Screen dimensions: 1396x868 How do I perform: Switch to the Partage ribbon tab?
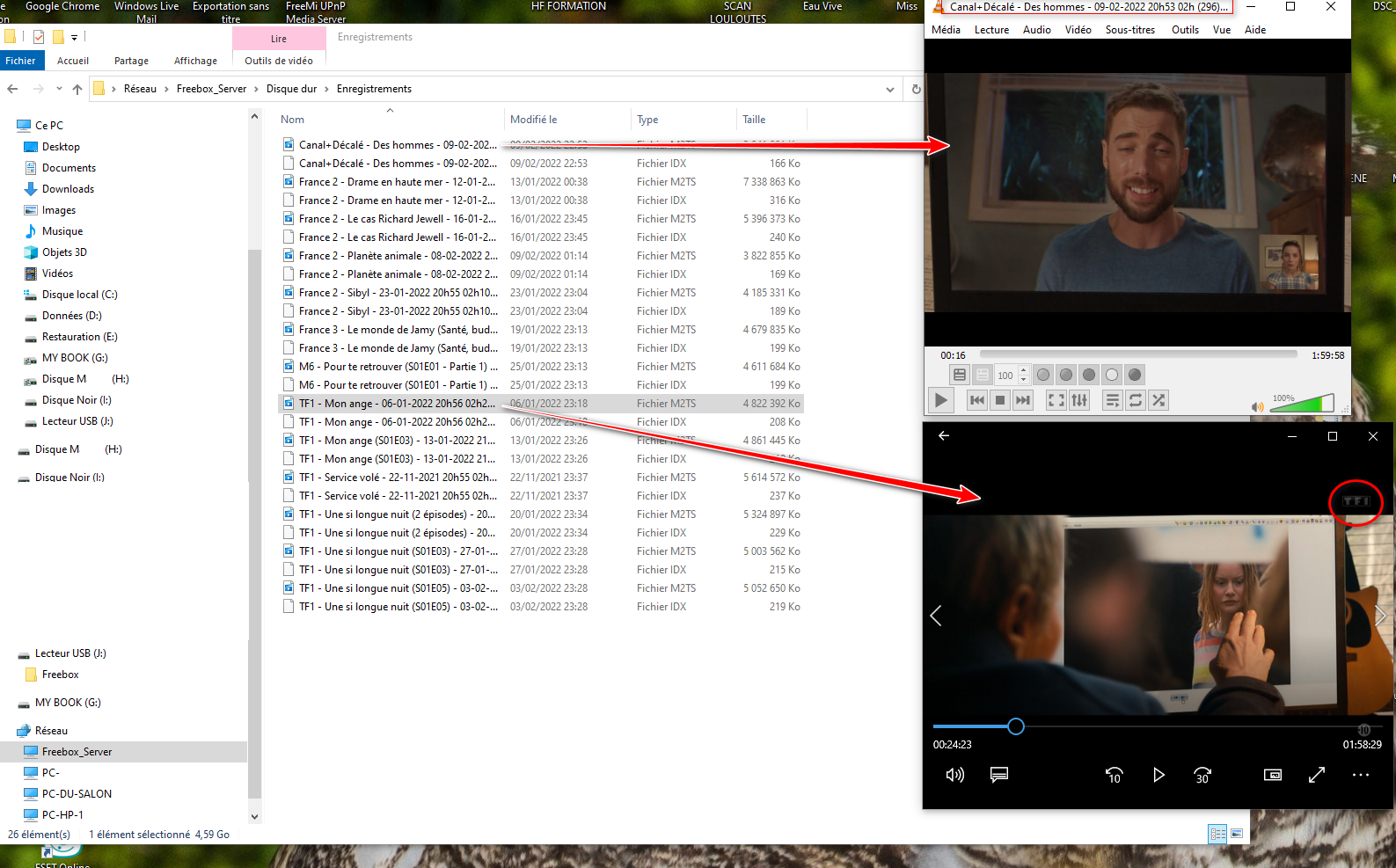131,61
